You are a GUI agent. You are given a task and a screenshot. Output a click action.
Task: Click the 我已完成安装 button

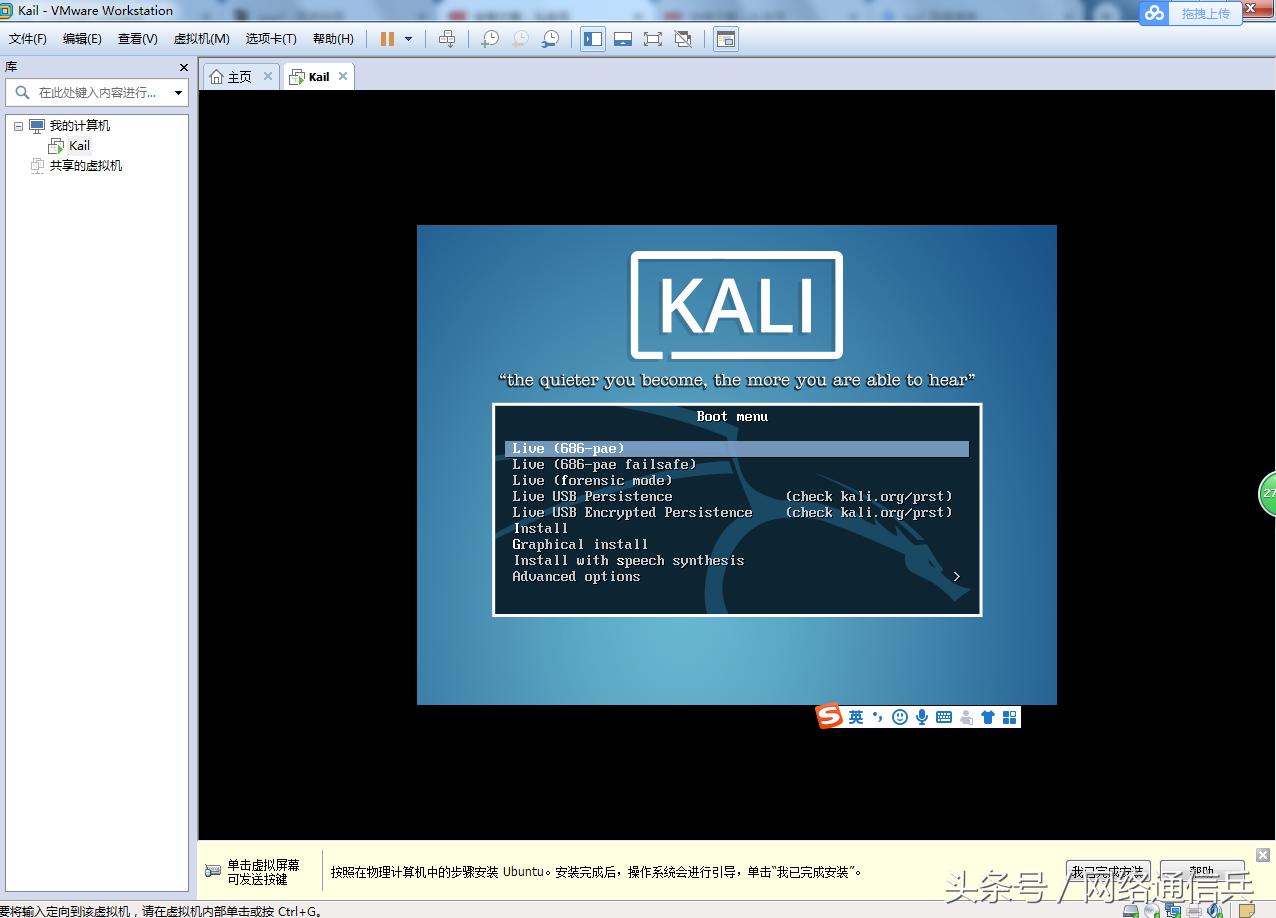point(1107,870)
